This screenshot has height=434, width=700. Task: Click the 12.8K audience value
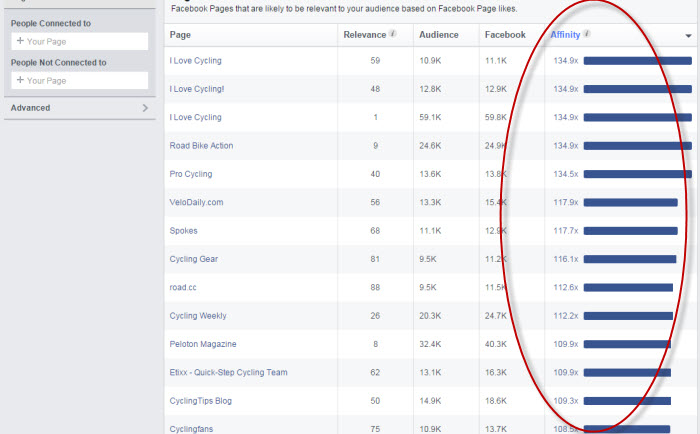click(430, 89)
